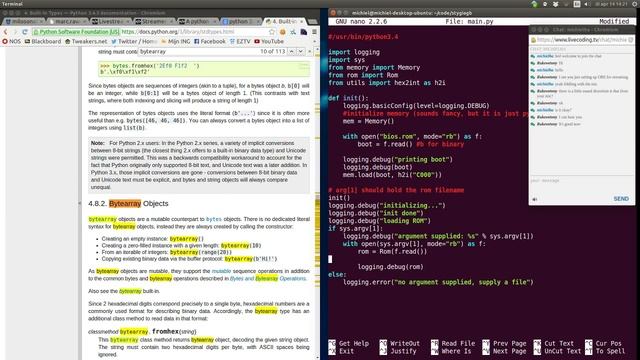Toggle chat sound with the speaker icon
The height and width of the screenshot is (360, 640).
(x=535, y=199)
